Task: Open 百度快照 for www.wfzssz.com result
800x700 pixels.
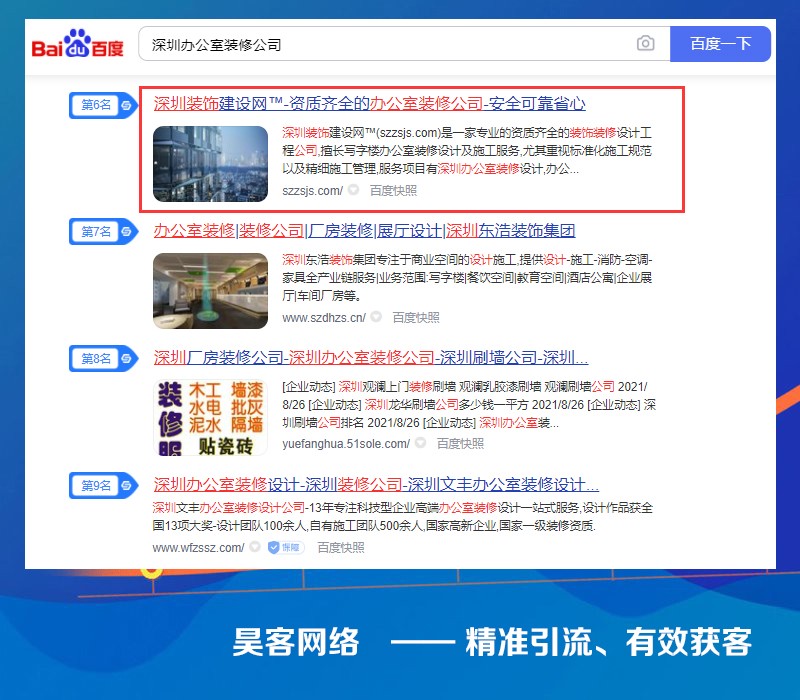Action: tap(340, 548)
